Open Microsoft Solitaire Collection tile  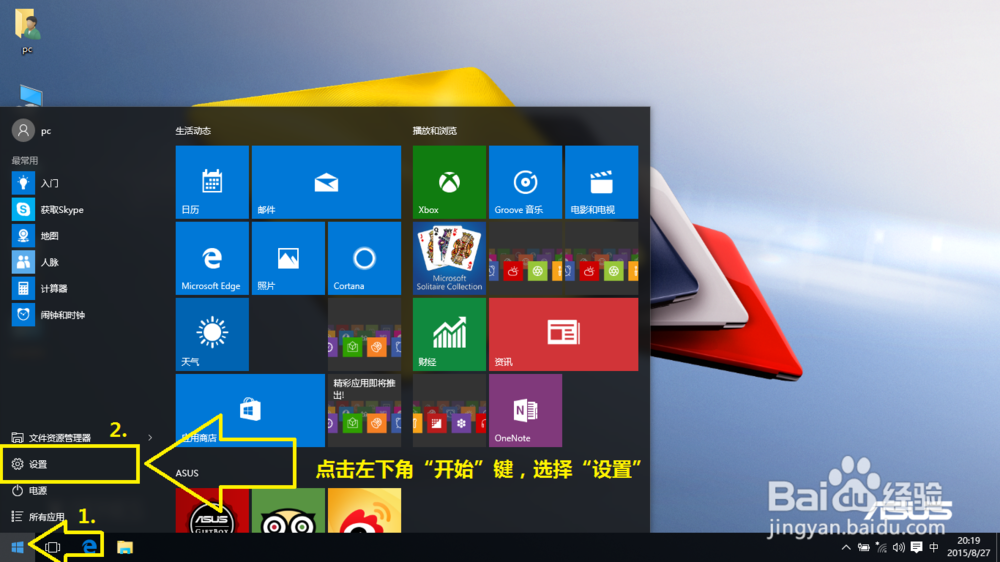click(x=449, y=258)
